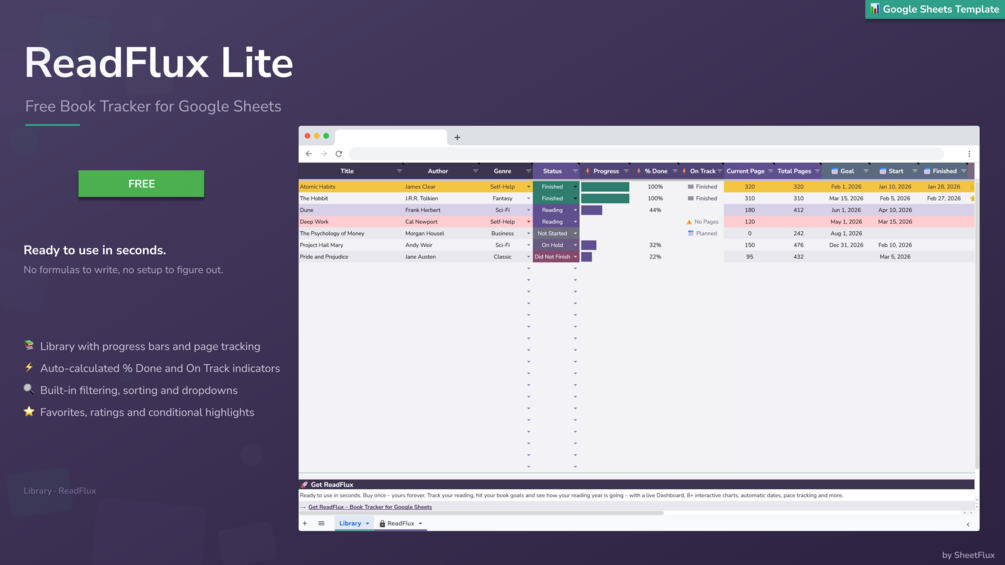Select The Psychology of Money cell
The height and width of the screenshot is (565, 1005).
[x=351, y=233]
